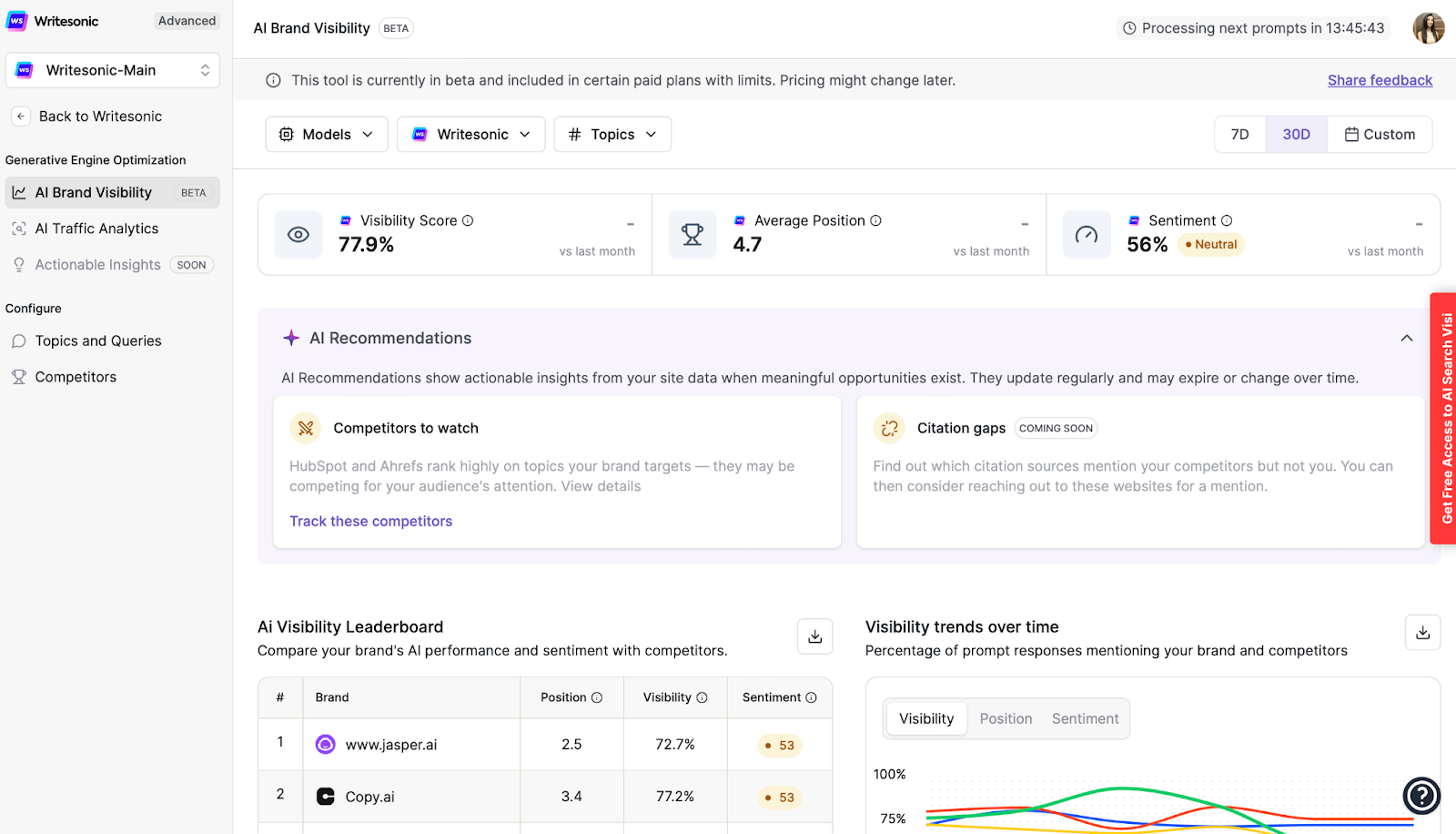Switch to the Position chart tab
Viewport: 1456px width, 834px height.
coord(1006,719)
